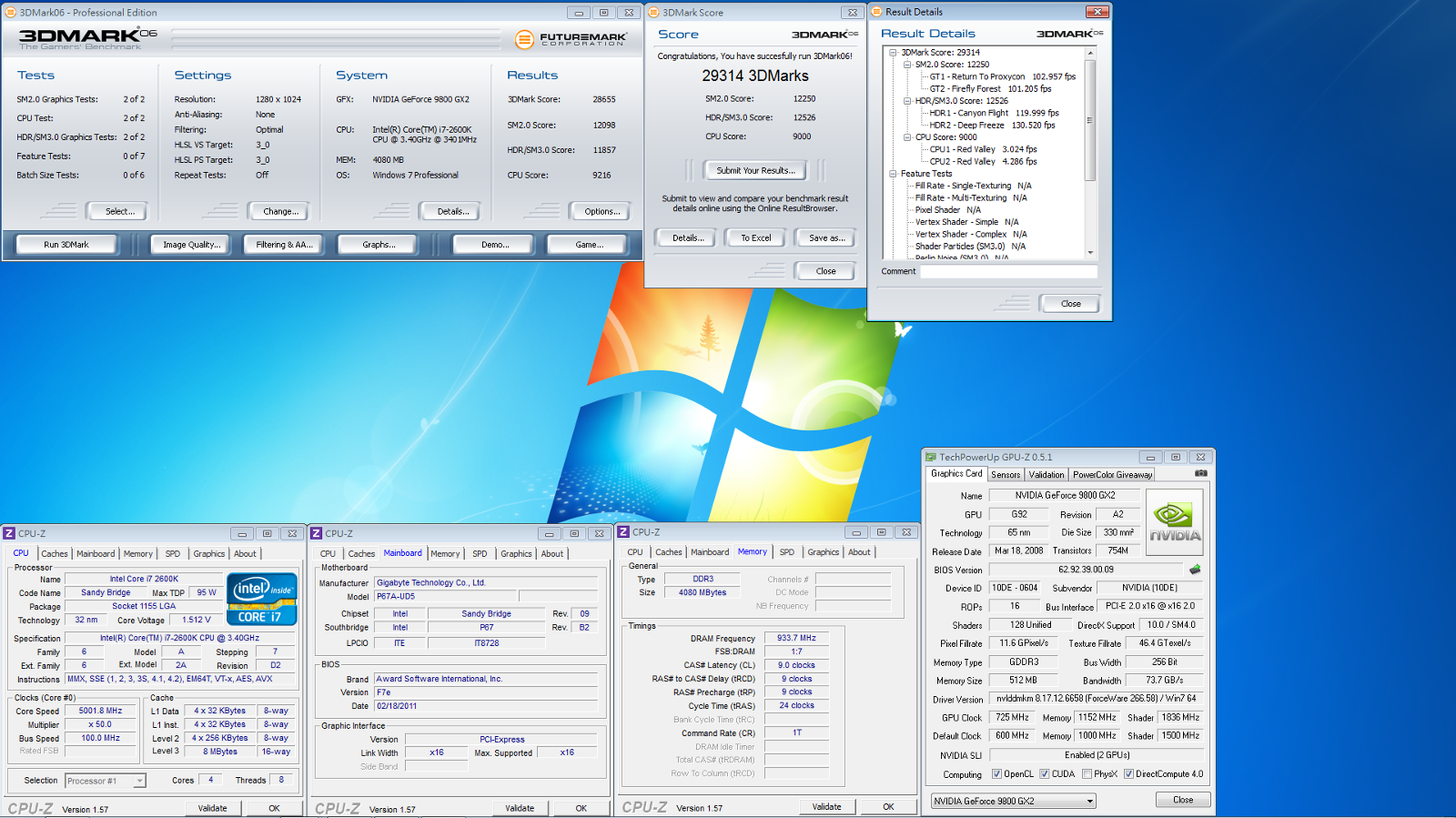
Task: Click the Demo... button
Action: 495,245
